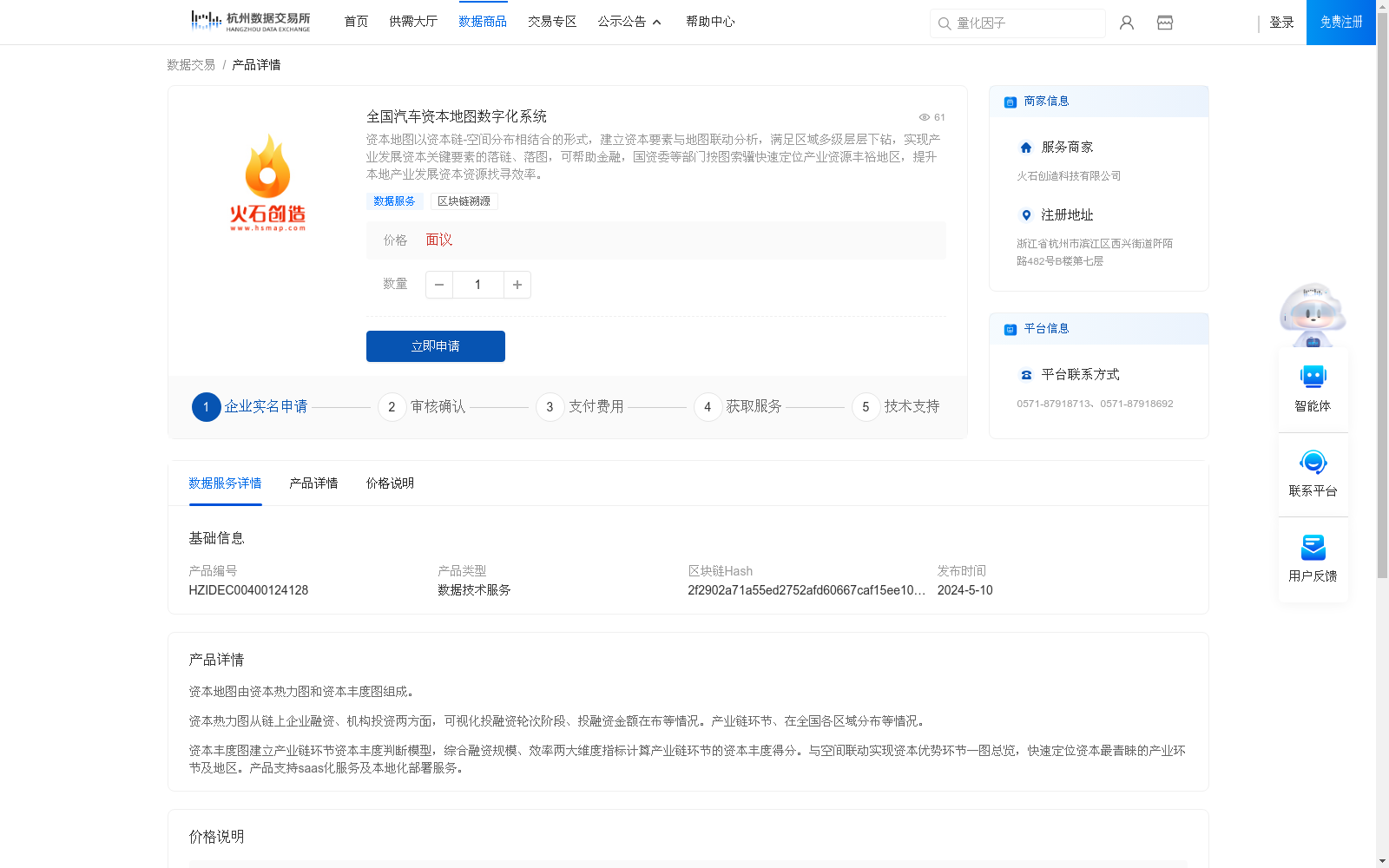
Task: Click the 火石创造 product logo
Action: tap(267, 182)
